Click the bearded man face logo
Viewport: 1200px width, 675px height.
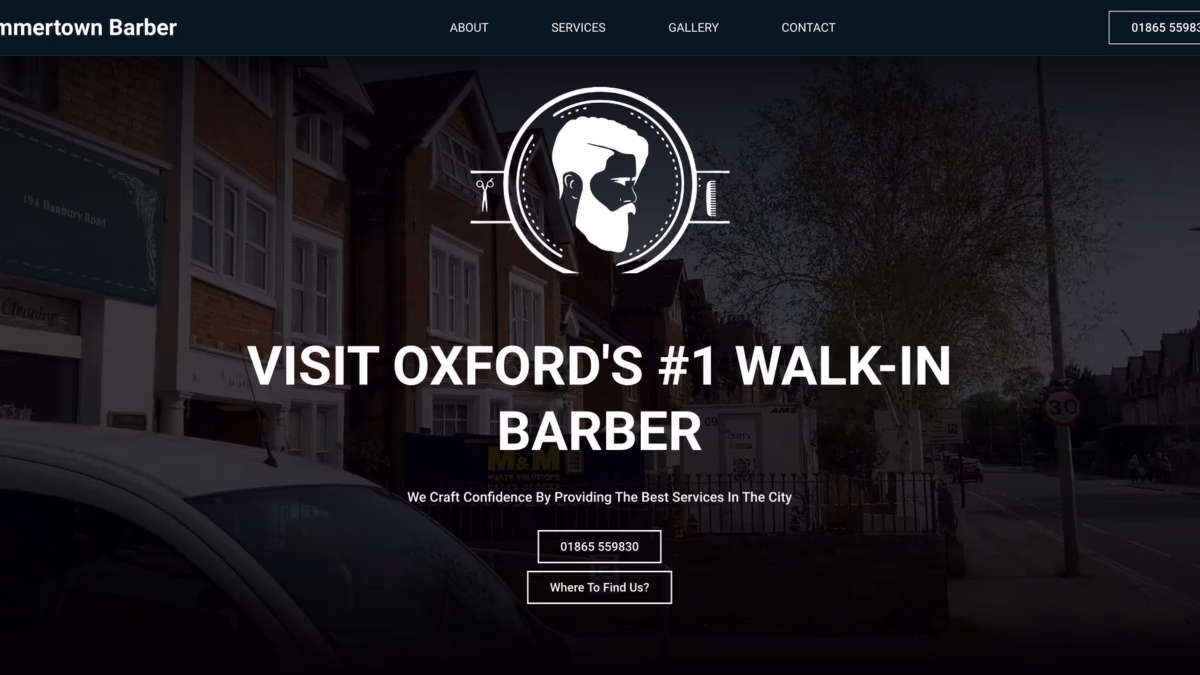[599, 180]
